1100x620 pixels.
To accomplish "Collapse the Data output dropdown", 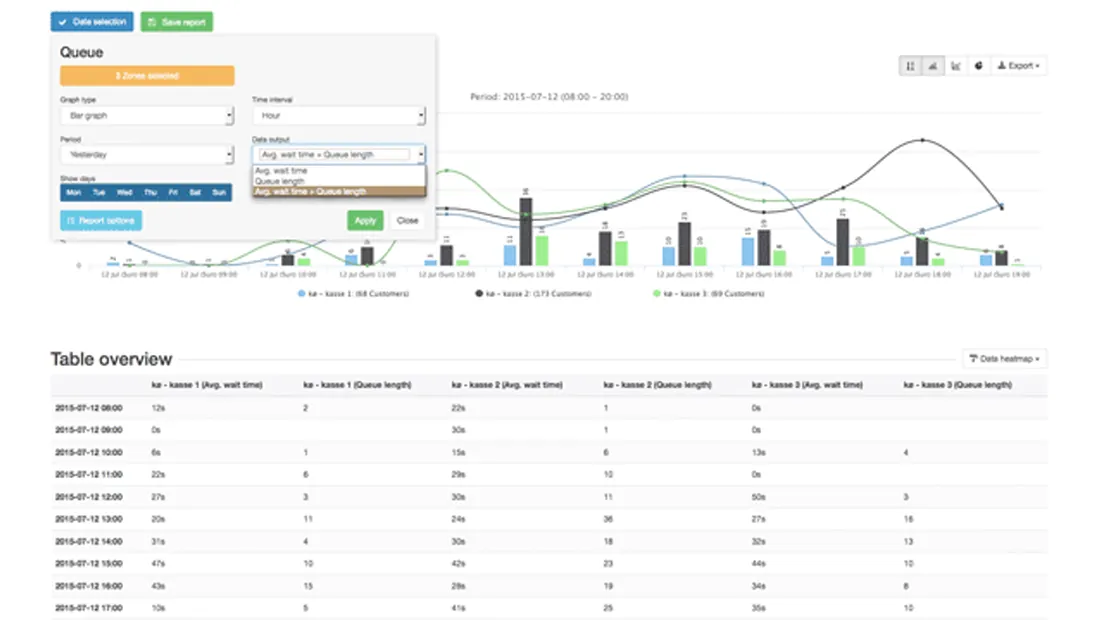I will [339, 154].
